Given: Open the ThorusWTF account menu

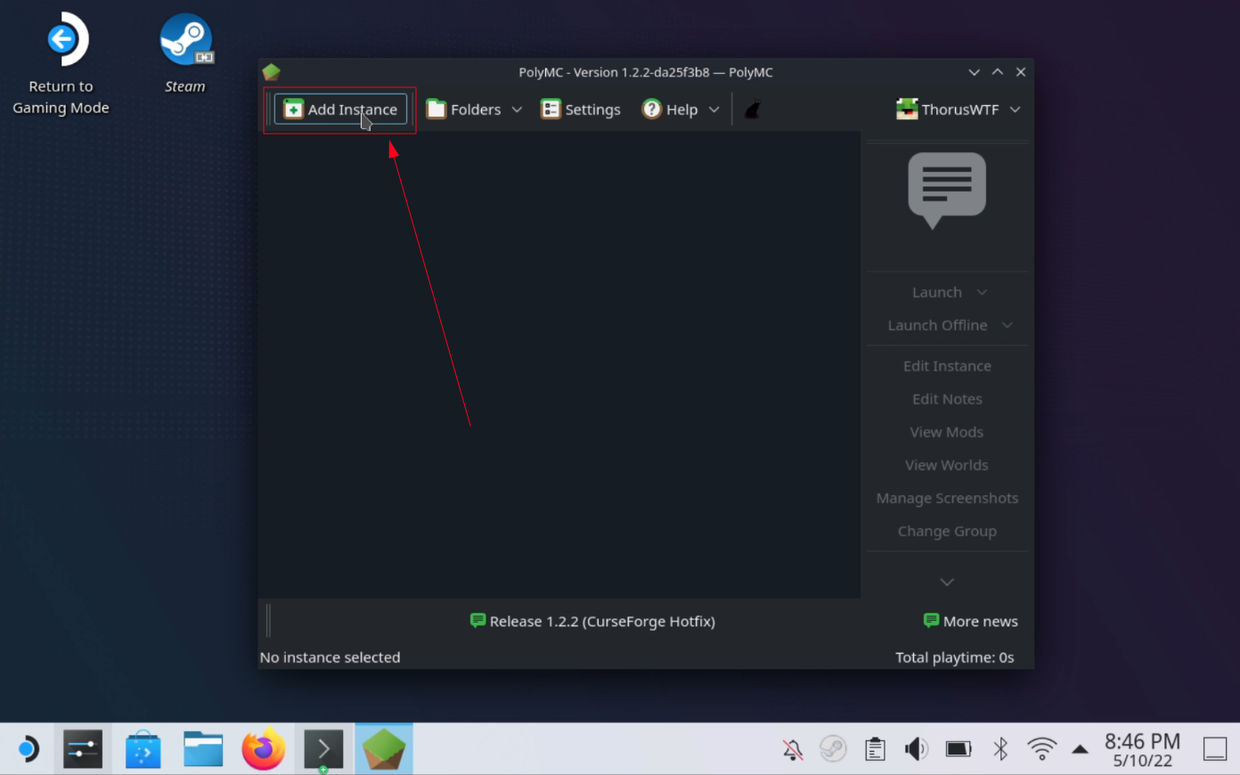Looking at the screenshot, I should click(957, 109).
